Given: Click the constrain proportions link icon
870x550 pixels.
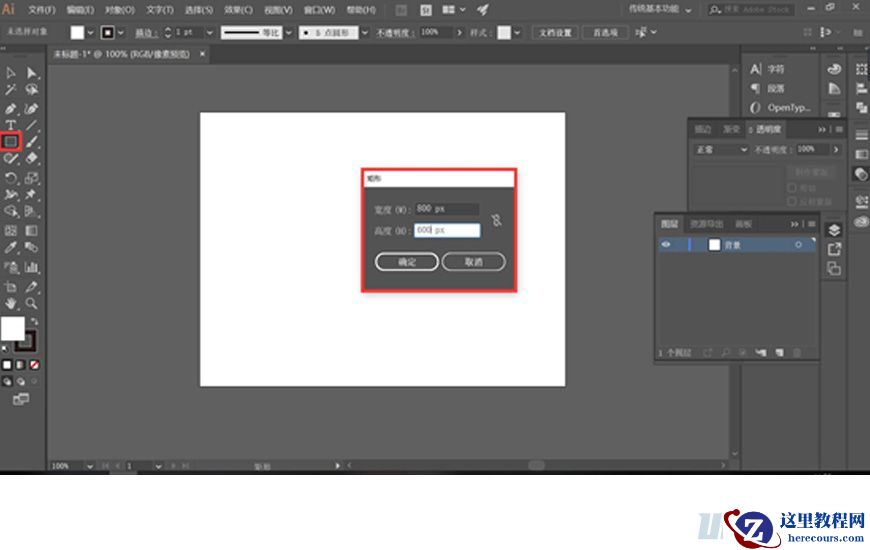Looking at the screenshot, I should [x=496, y=220].
